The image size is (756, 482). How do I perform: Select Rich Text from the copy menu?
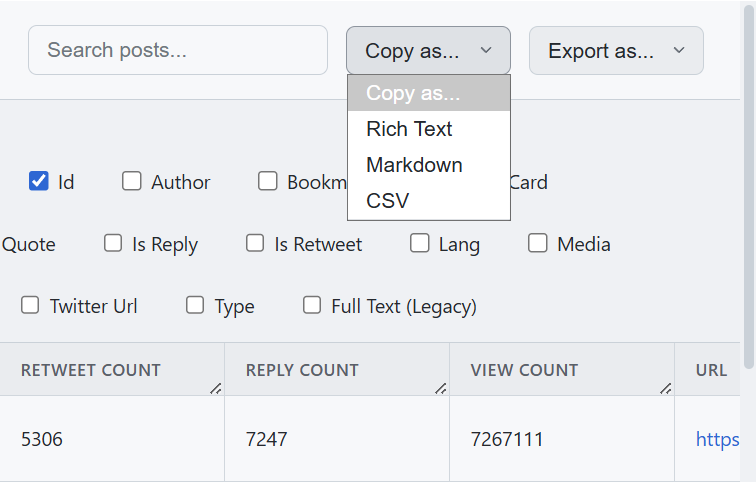[x=409, y=129]
